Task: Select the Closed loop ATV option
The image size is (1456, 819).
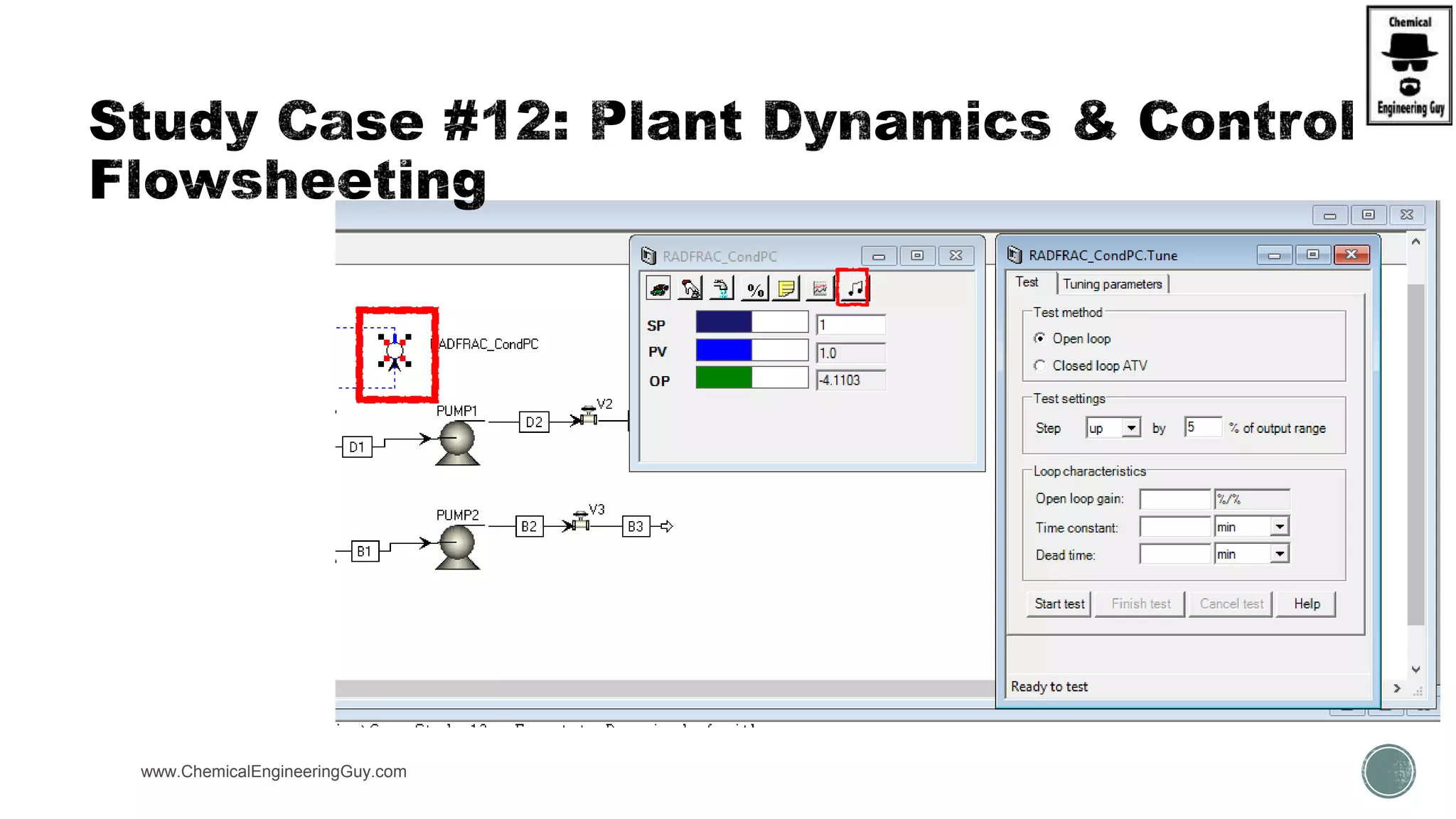Action: (1040, 365)
